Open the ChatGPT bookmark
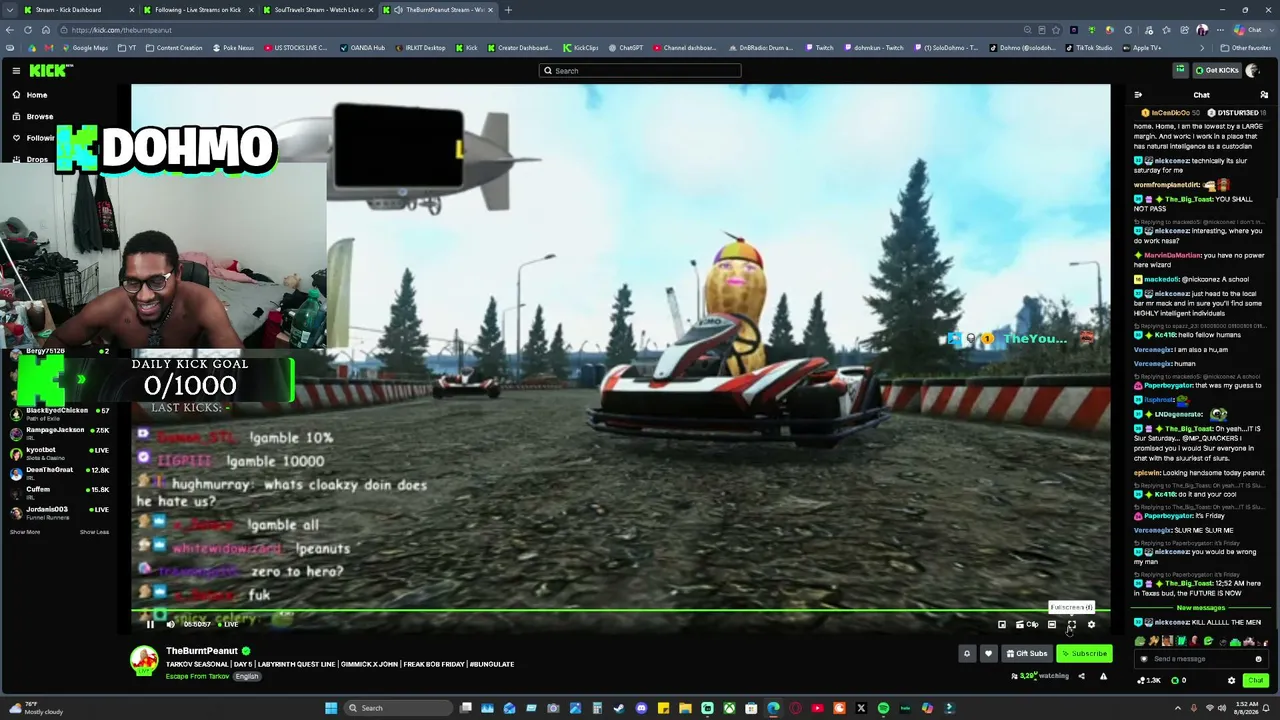Image resolution: width=1280 pixels, height=720 pixels. 626,48
